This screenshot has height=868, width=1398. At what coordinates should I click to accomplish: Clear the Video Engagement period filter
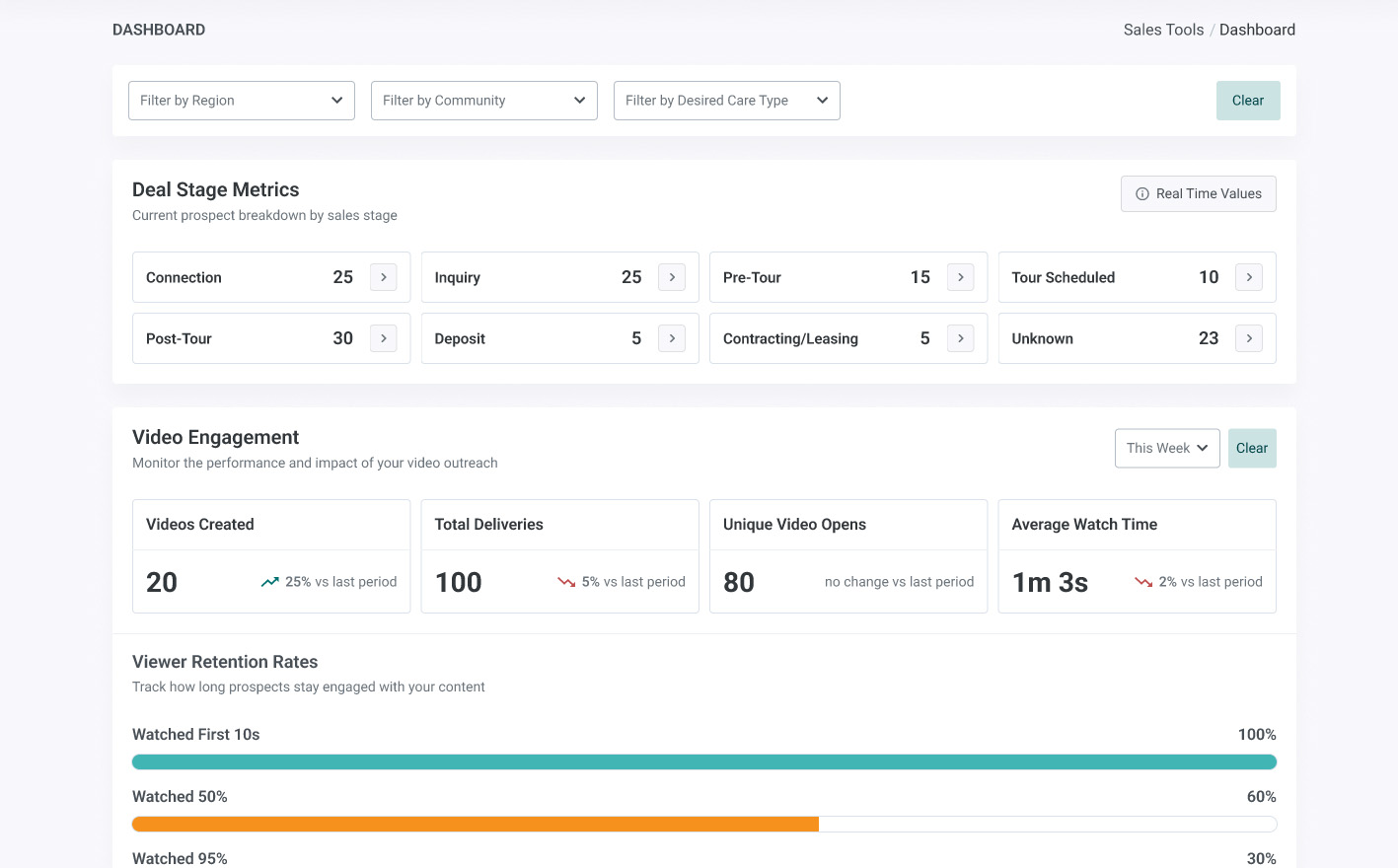tap(1252, 448)
